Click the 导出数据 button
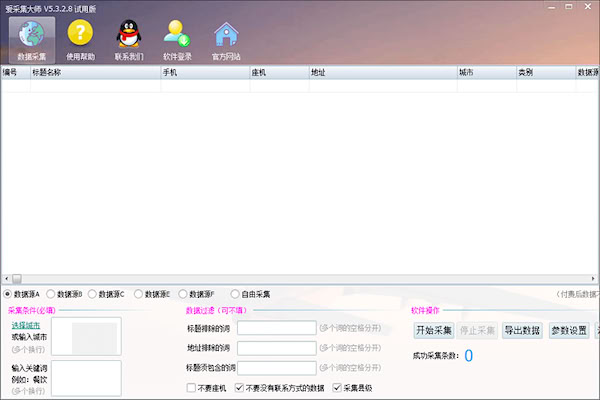The height and width of the screenshot is (400, 600). (x=522, y=330)
